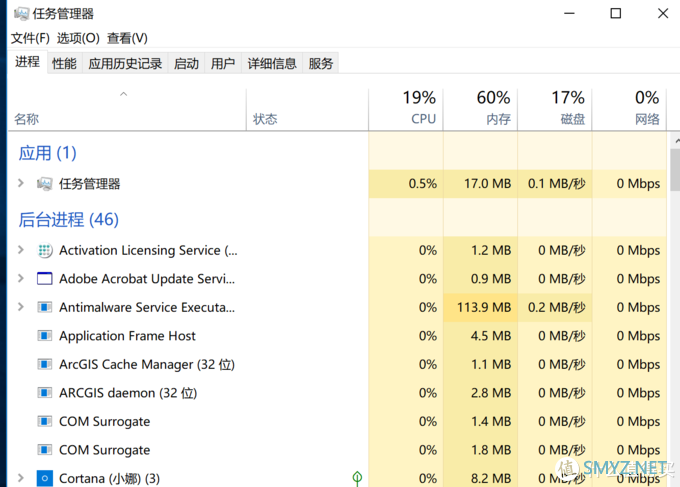This screenshot has height=487, width=680.
Task: Click the 2.8 MB memory value
Action: [x=491, y=393]
